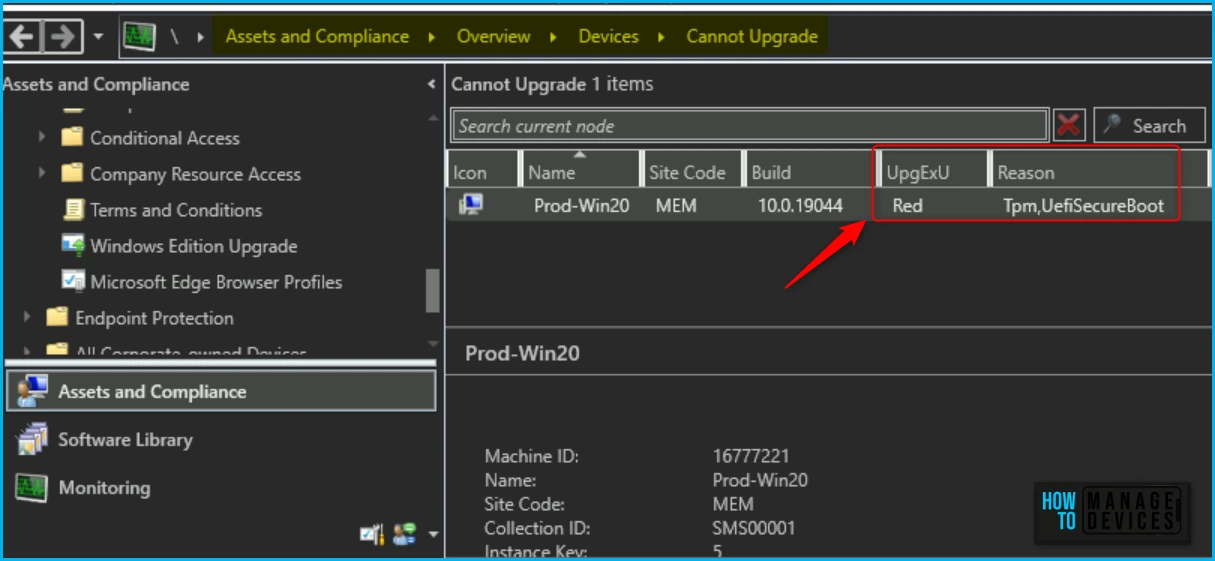Image resolution: width=1215 pixels, height=561 pixels.
Task: Expand arrow after root backslash in breadcrumb
Action: [x=201, y=38]
